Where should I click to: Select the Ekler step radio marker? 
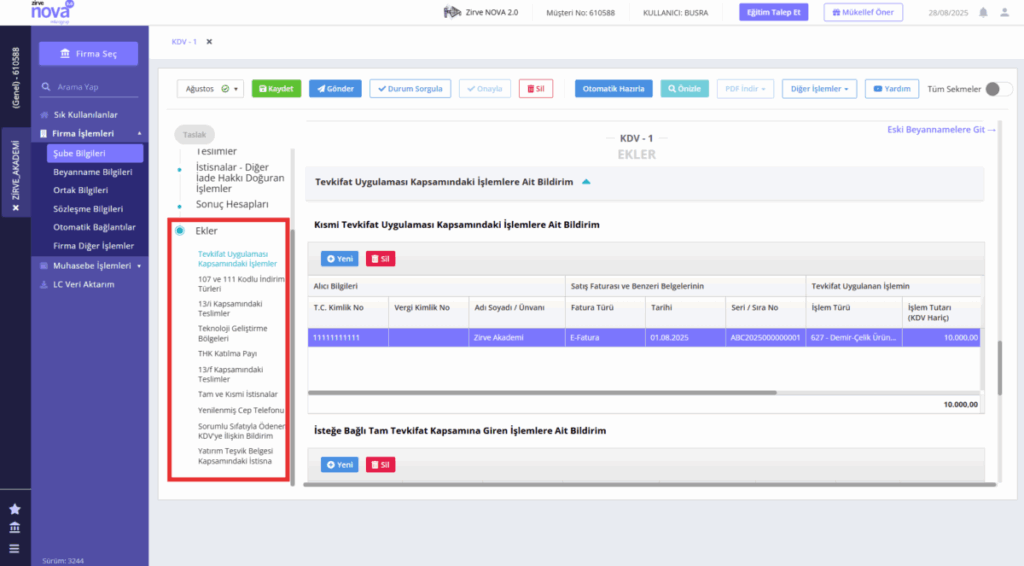tap(180, 230)
